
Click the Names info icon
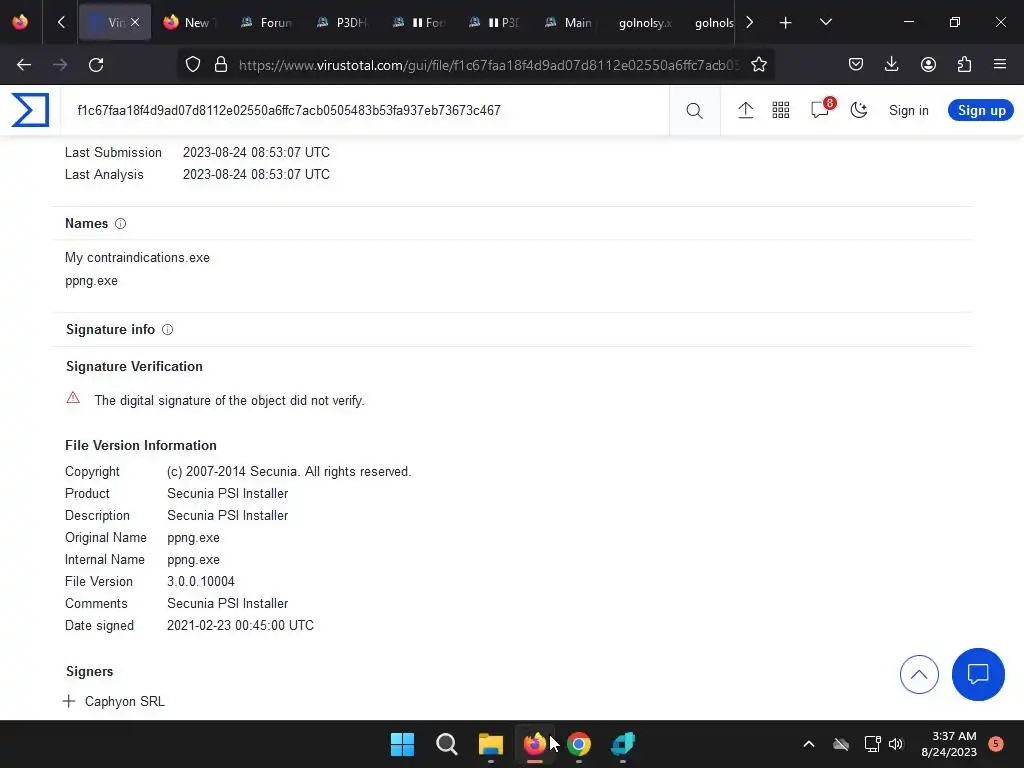(x=120, y=223)
